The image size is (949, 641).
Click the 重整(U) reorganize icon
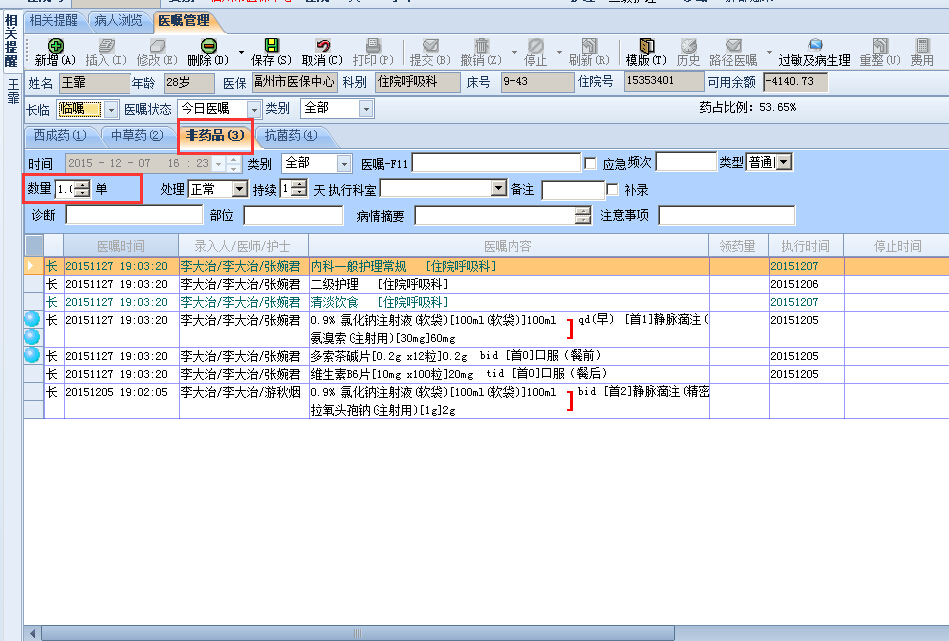pyautogui.click(x=881, y=46)
